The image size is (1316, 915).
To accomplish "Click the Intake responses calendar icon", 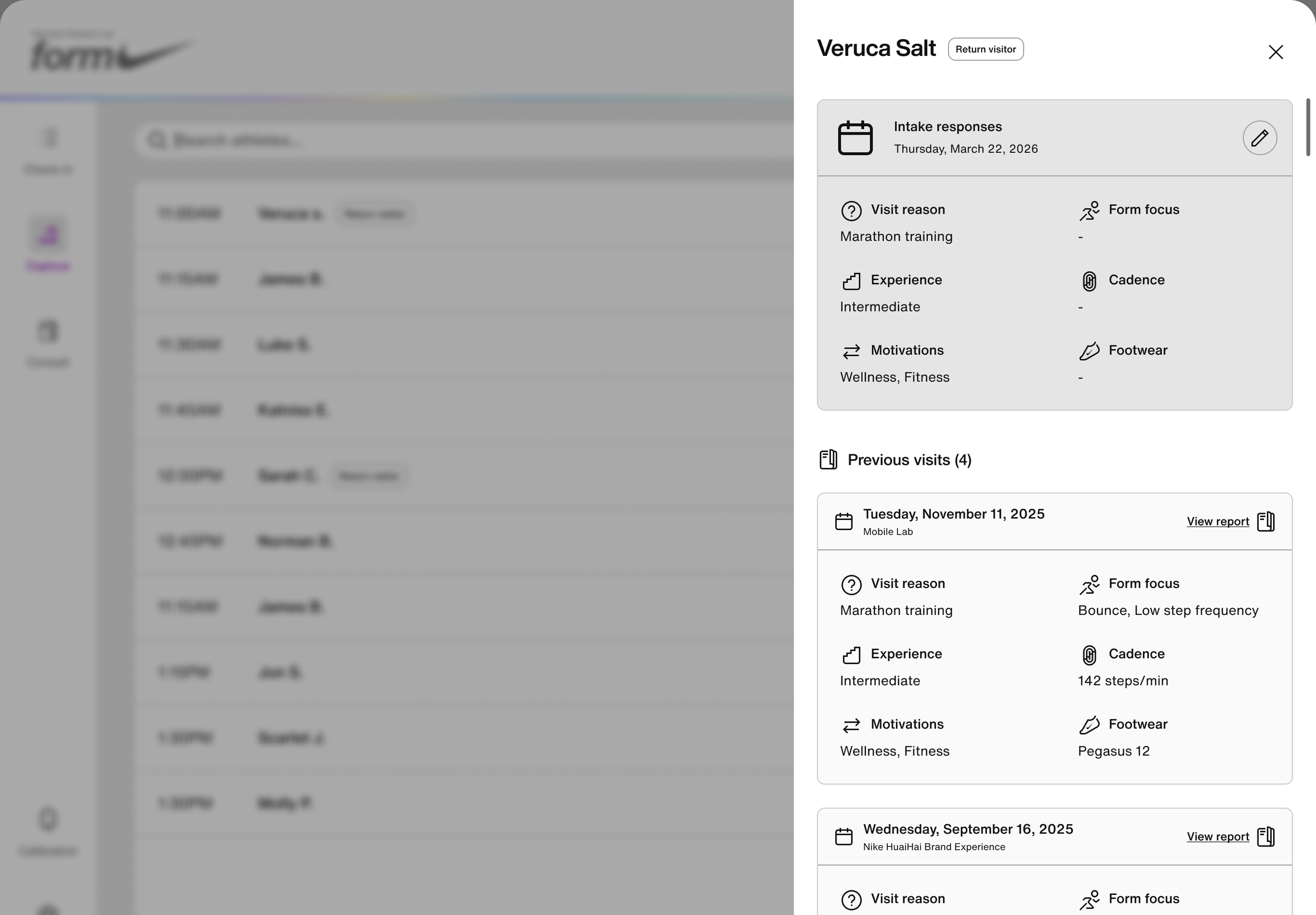I will coord(855,138).
